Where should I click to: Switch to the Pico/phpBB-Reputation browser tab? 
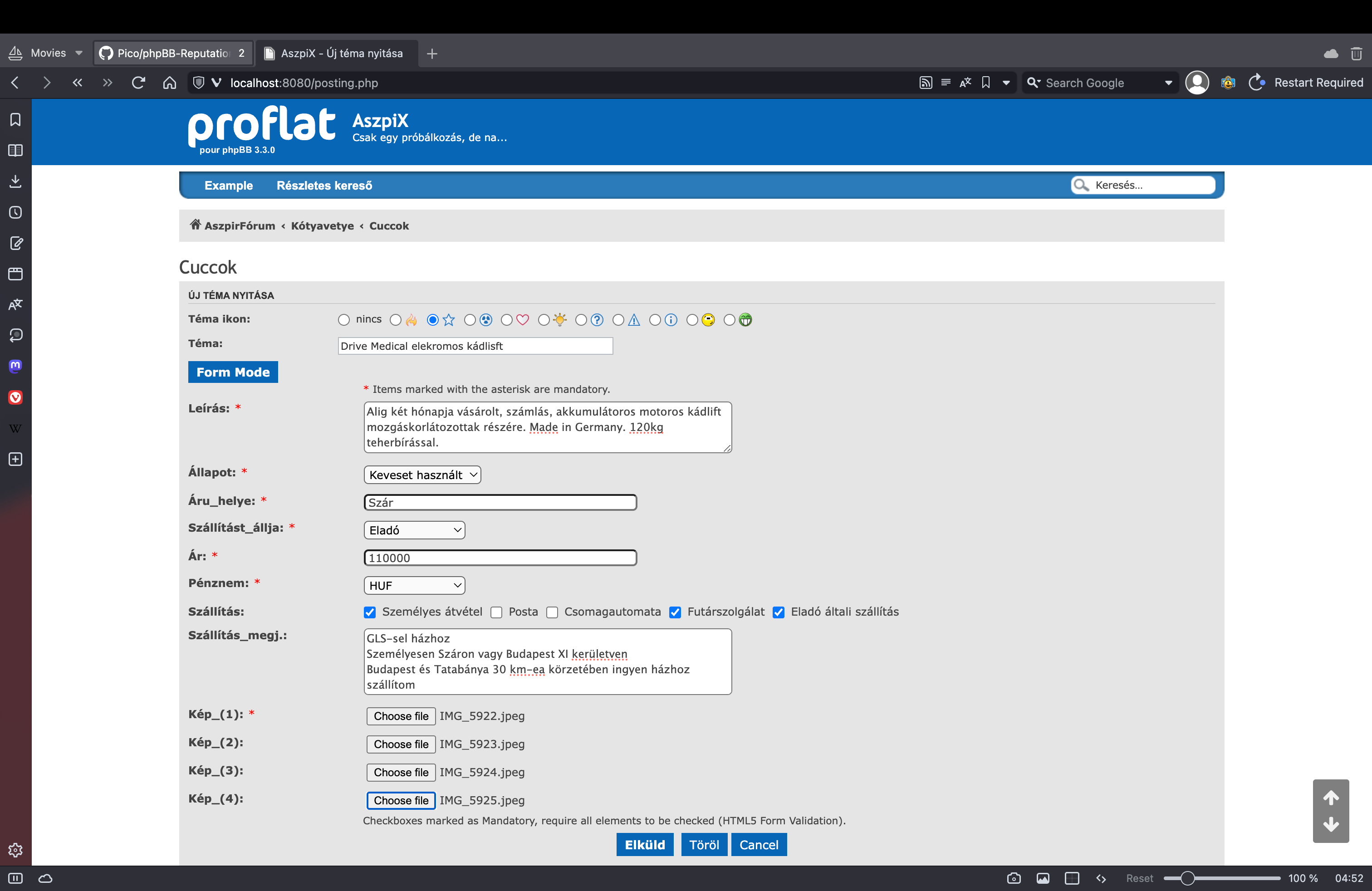tap(172, 53)
